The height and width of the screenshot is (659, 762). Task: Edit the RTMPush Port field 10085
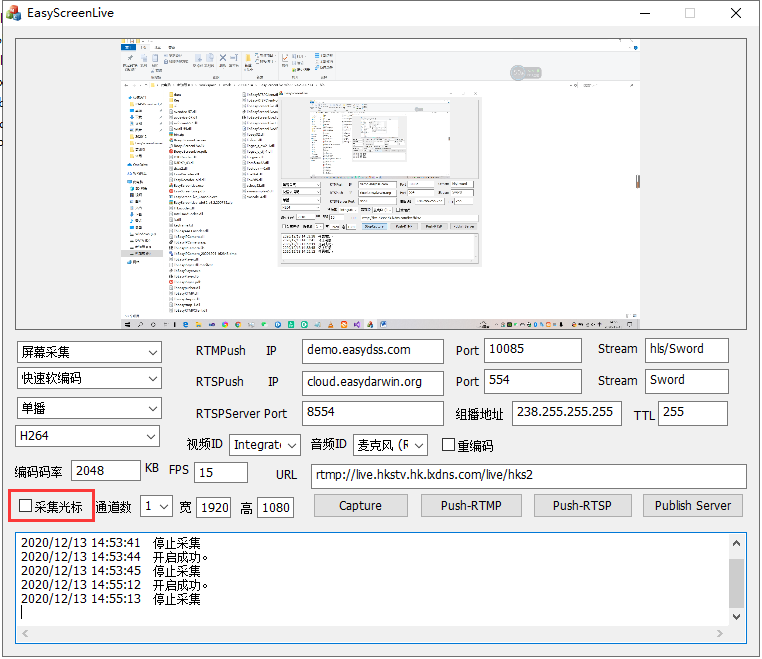[533, 350]
